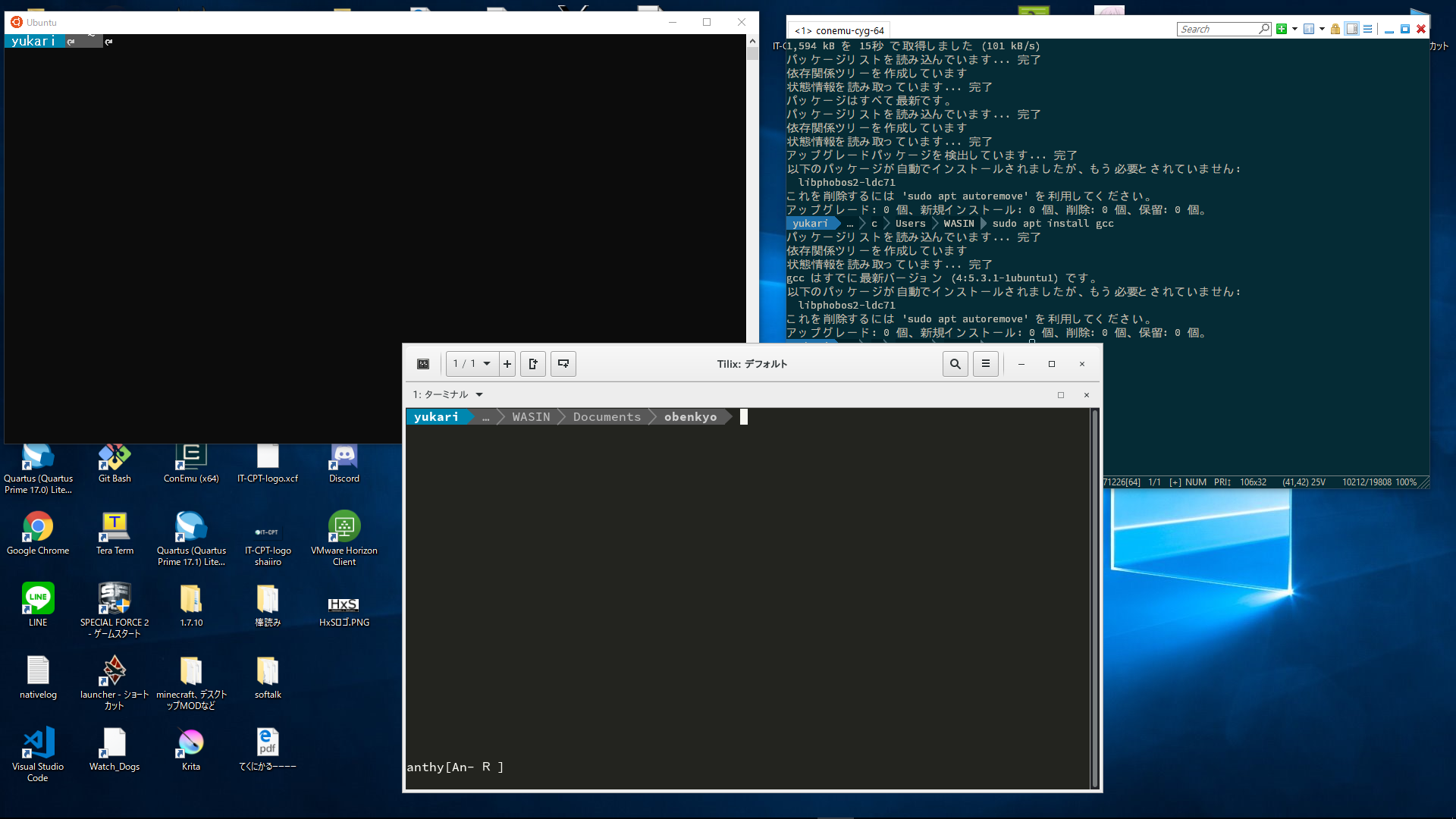1456x819 pixels.
Task: Expand the 1: ターミナル title dropdown
Action: click(479, 395)
